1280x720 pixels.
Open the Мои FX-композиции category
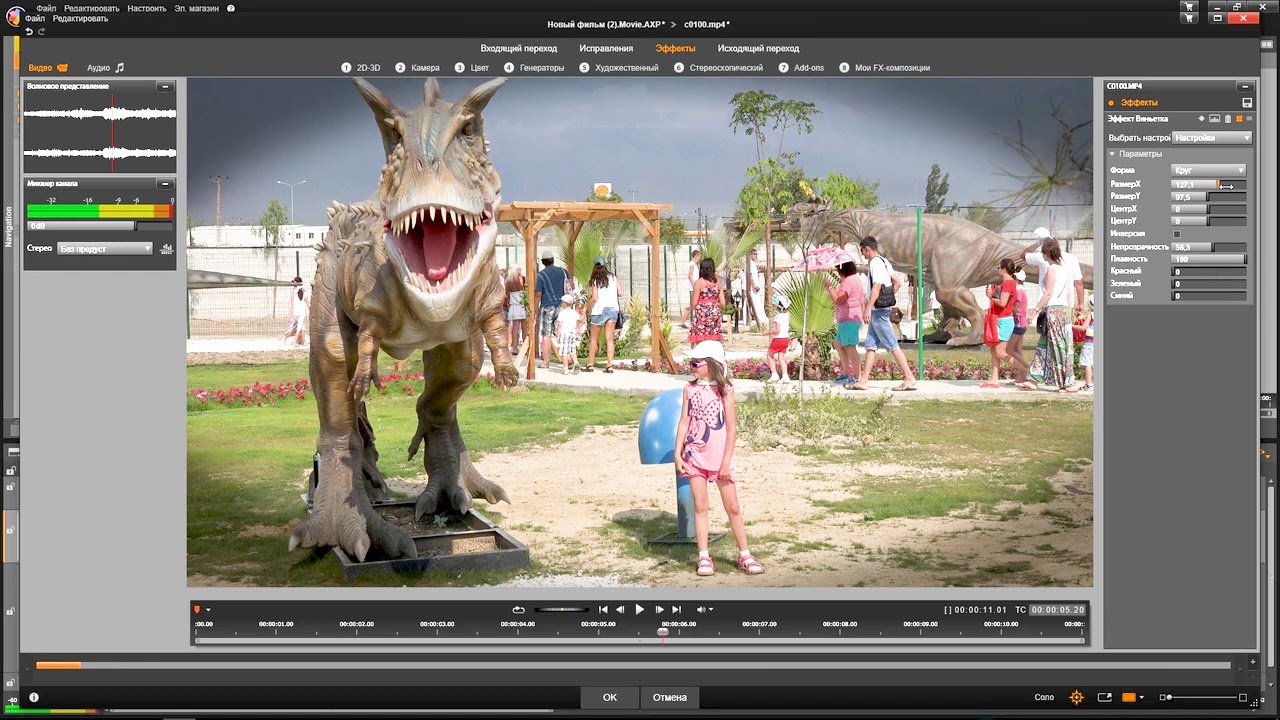point(884,68)
